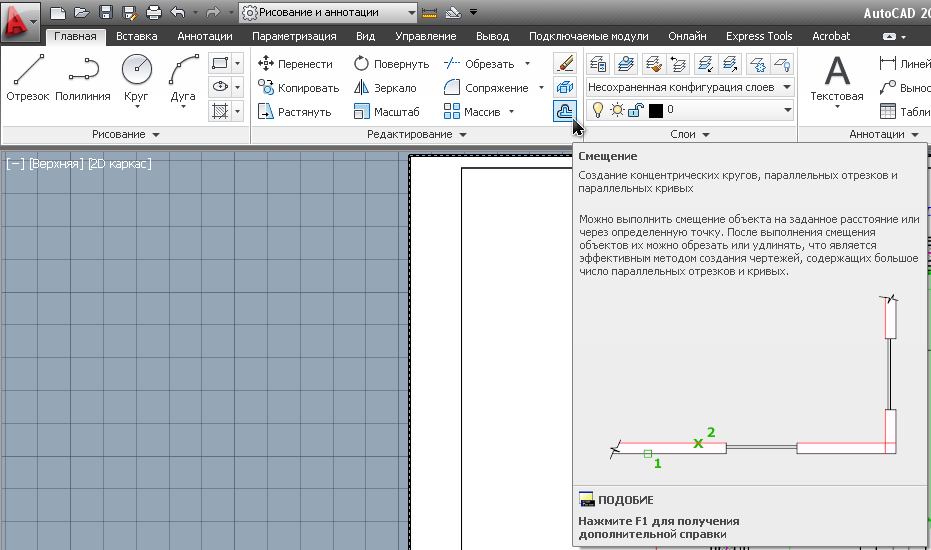Screen dimensions: 931x550
Task: Click the Save As icon with pencil
Action: [x=129, y=12]
